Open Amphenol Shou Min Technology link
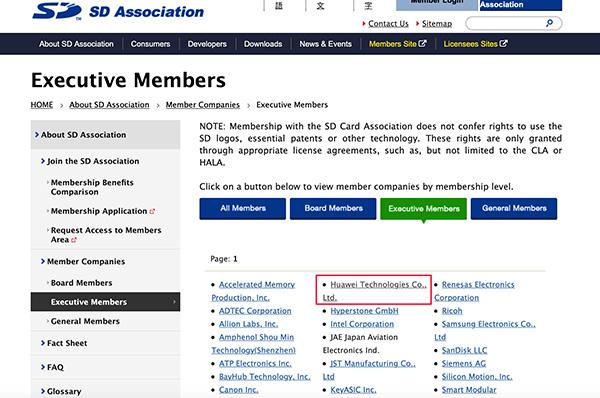Screen dimensions: 600x398 tap(253, 344)
